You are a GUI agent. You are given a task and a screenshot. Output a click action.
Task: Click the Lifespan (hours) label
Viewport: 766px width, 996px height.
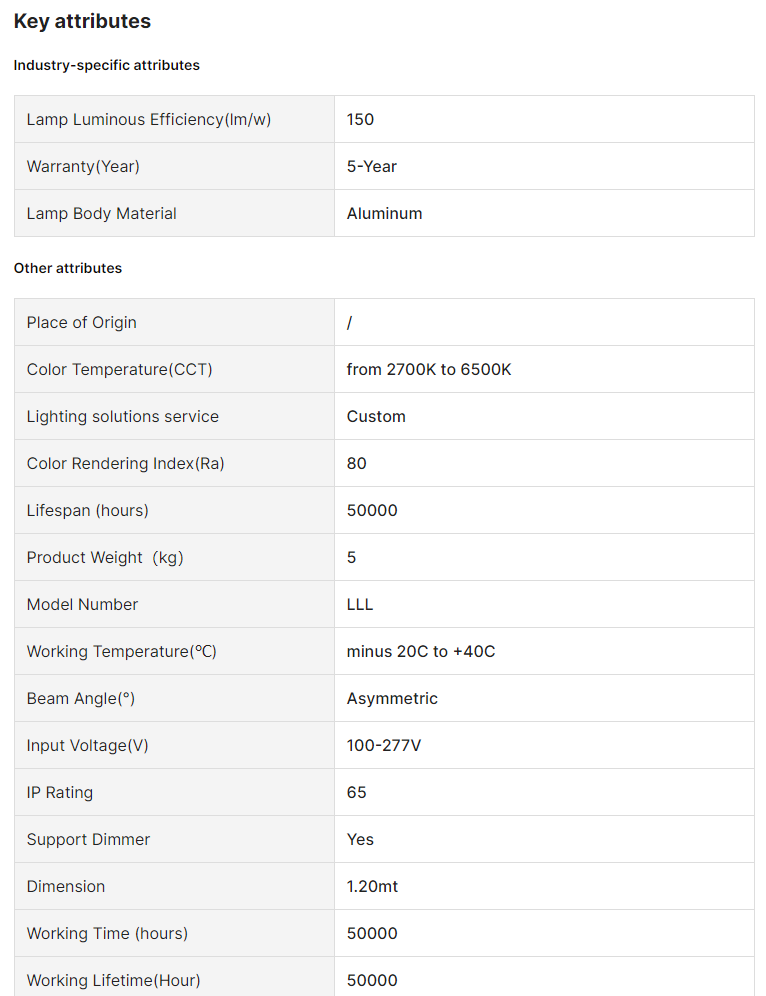pos(88,510)
